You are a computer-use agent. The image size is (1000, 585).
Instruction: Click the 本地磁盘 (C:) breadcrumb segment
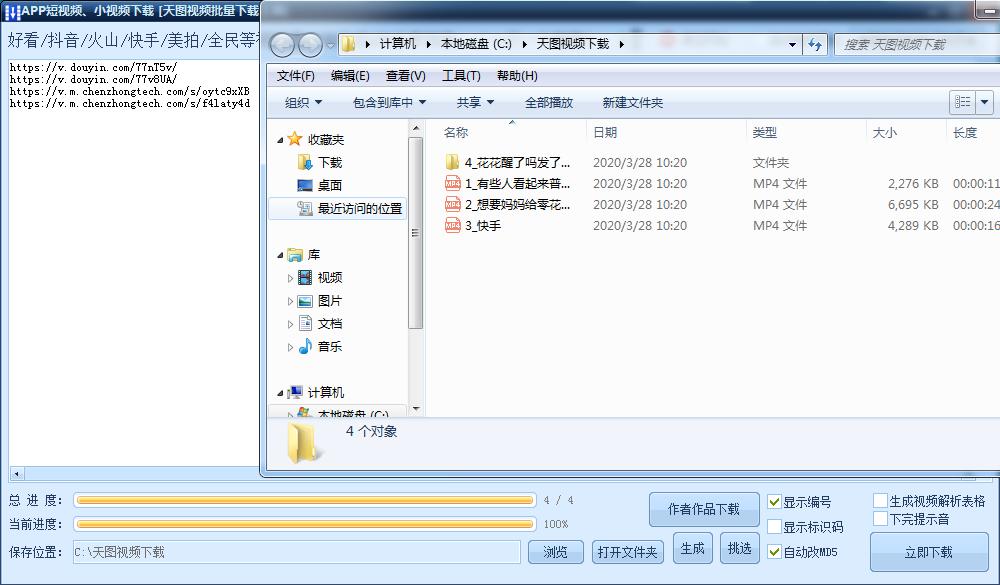pyautogui.click(x=476, y=44)
